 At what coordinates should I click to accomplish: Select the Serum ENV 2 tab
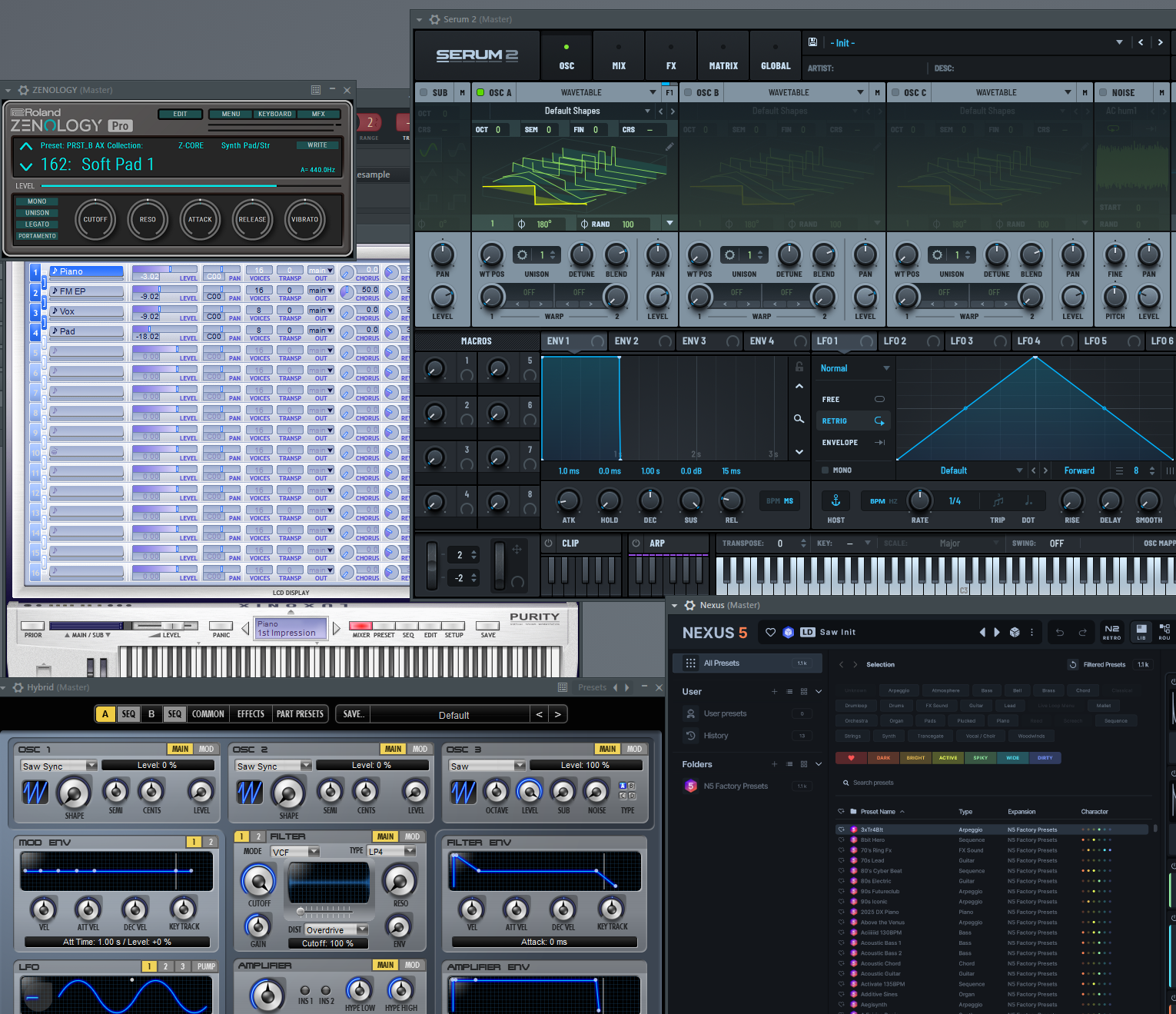[x=641, y=341]
